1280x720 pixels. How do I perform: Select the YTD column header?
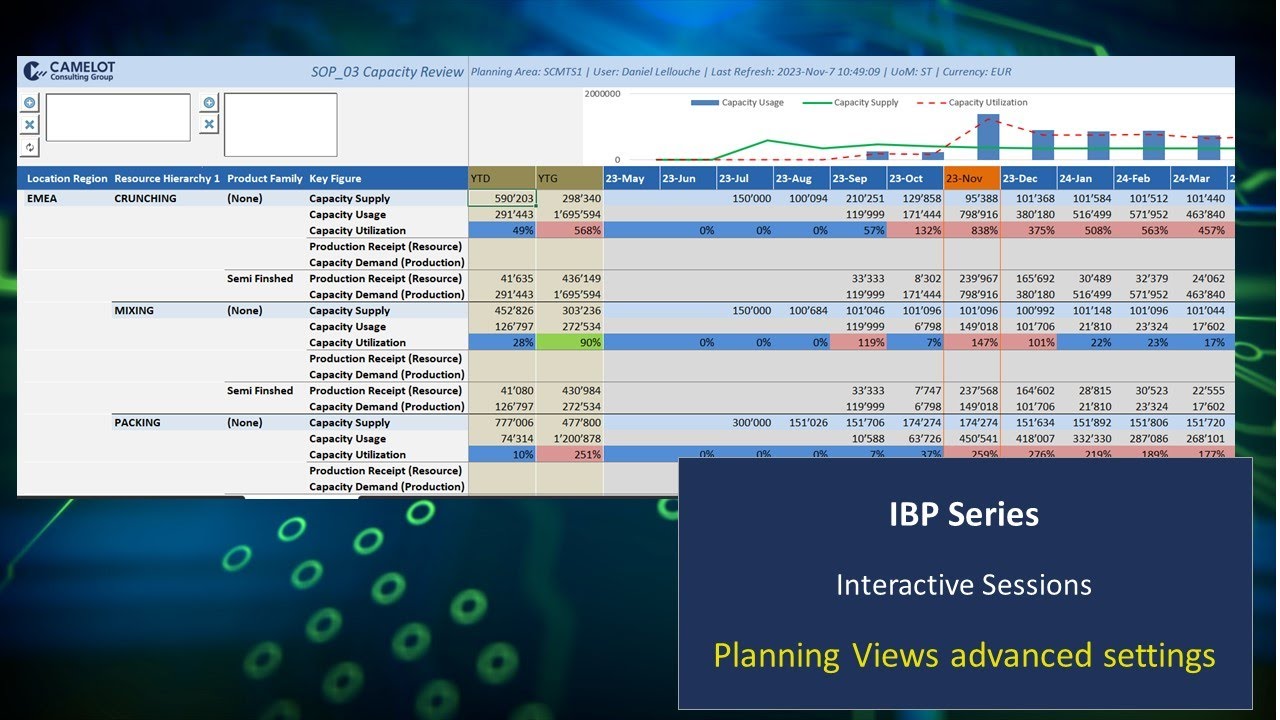502,179
